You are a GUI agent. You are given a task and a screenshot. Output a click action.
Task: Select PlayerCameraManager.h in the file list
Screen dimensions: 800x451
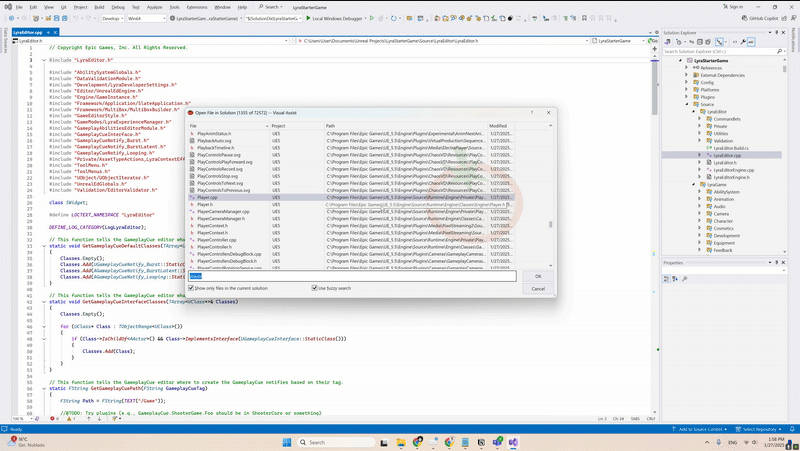tap(221, 218)
